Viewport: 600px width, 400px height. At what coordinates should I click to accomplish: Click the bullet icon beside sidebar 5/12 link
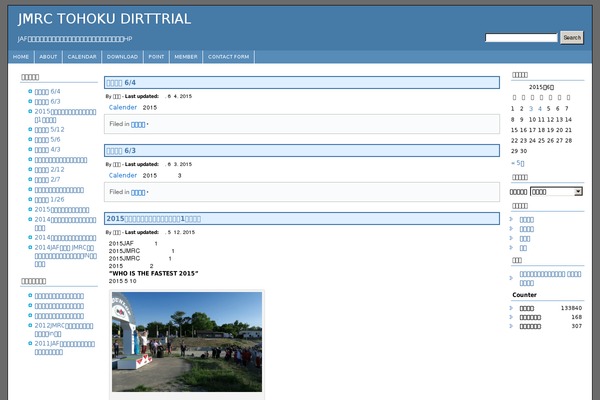coord(30,129)
